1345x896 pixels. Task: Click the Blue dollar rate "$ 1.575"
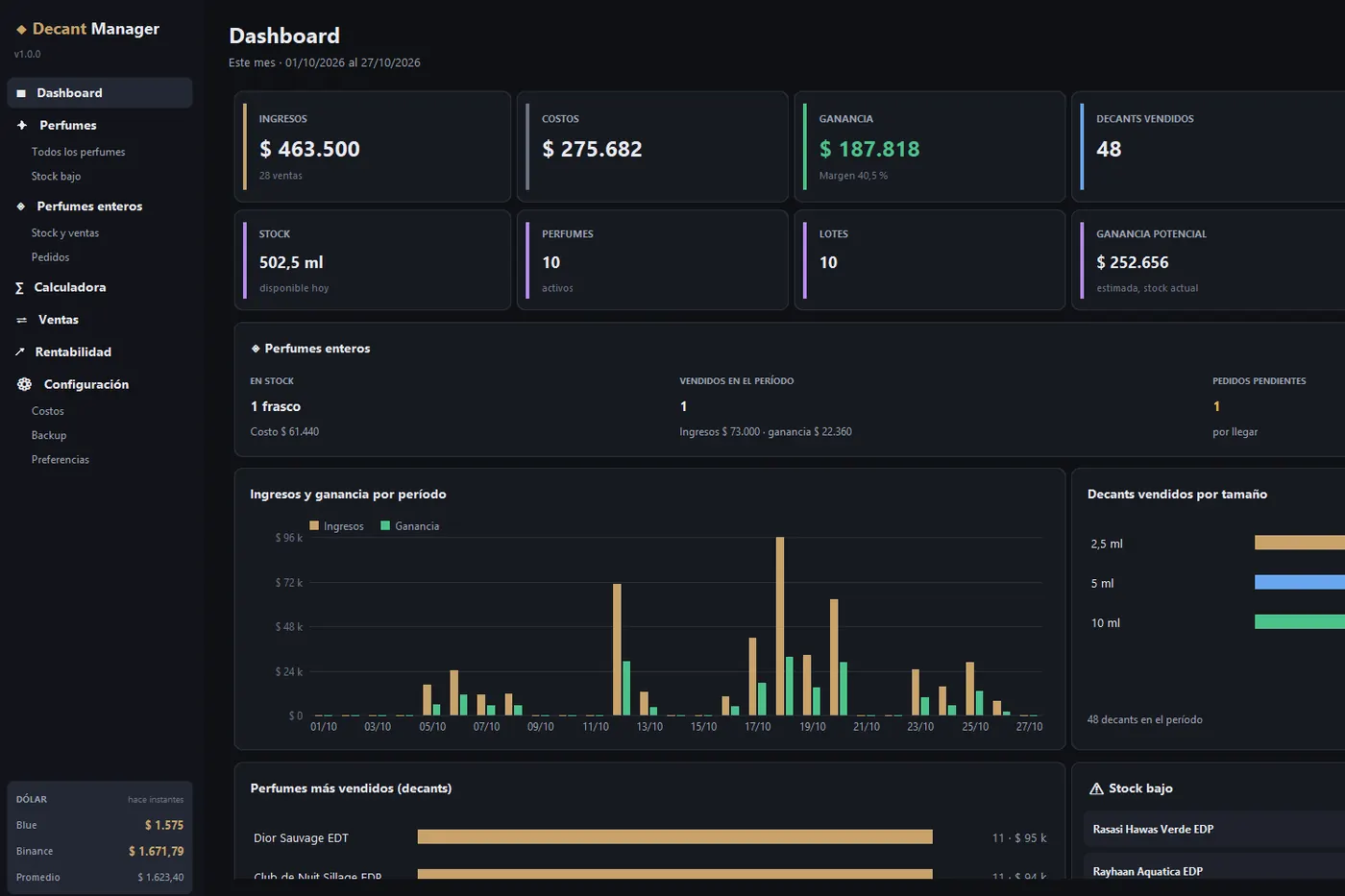[164, 825]
